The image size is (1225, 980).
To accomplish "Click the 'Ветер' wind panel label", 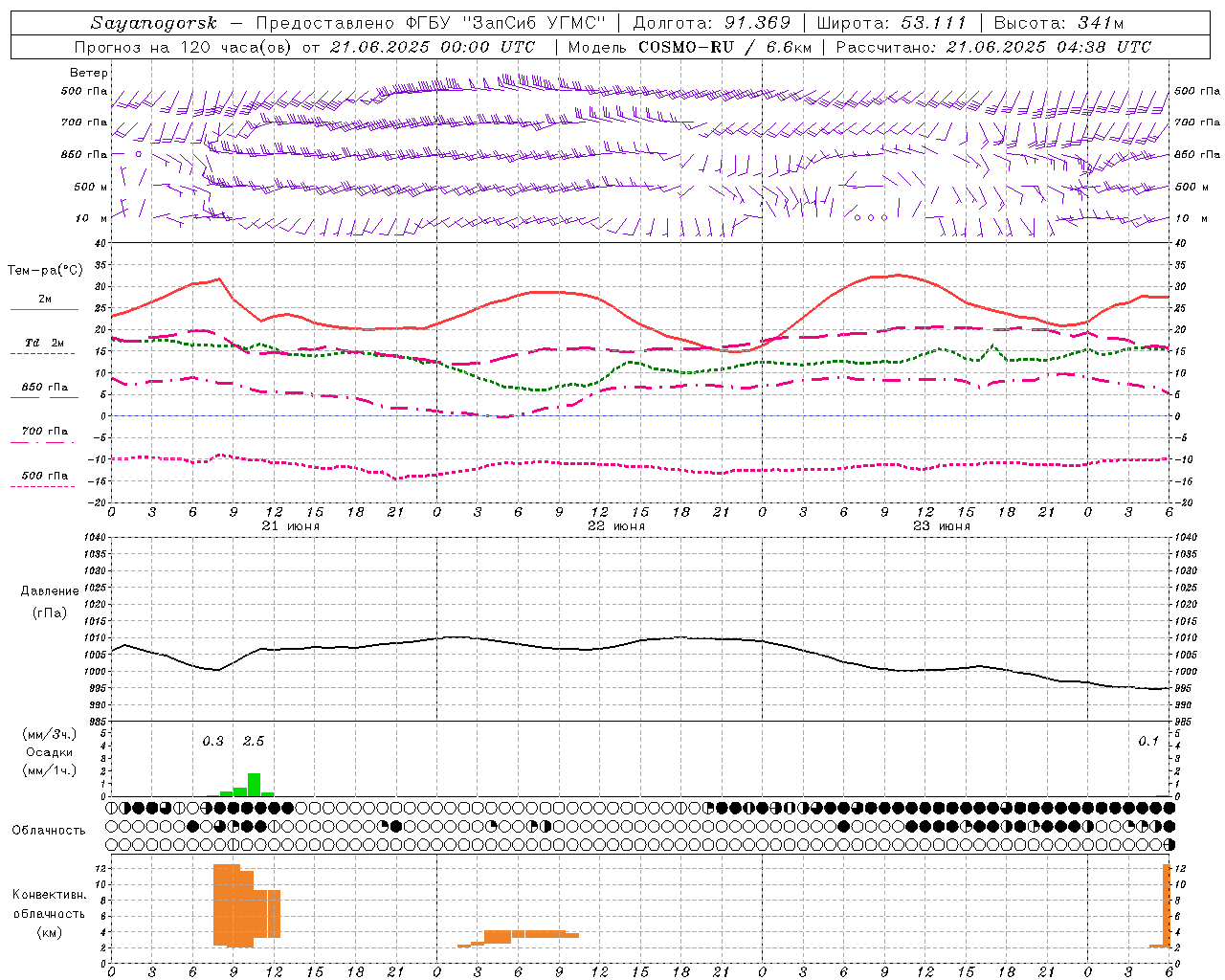I will 89,73.
